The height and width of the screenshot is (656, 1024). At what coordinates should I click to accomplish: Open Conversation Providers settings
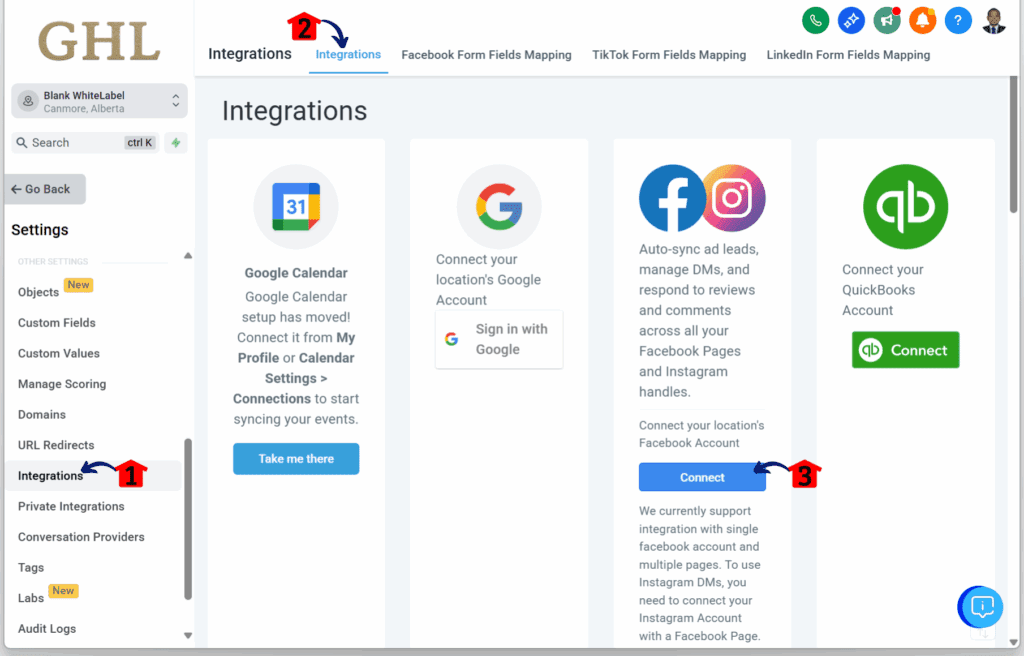[81, 537]
